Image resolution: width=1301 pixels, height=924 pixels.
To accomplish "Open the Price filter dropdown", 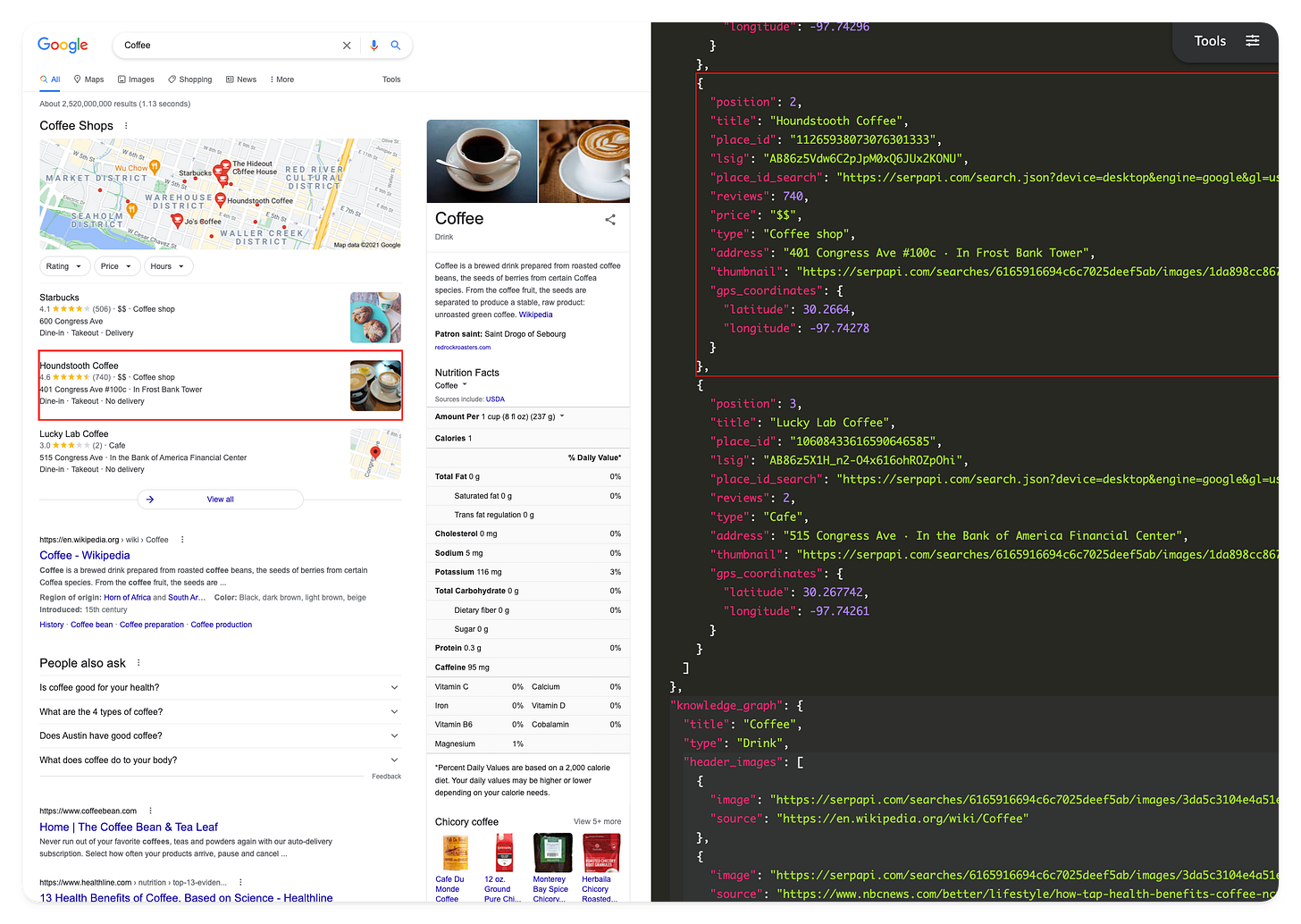I will 116,266.
